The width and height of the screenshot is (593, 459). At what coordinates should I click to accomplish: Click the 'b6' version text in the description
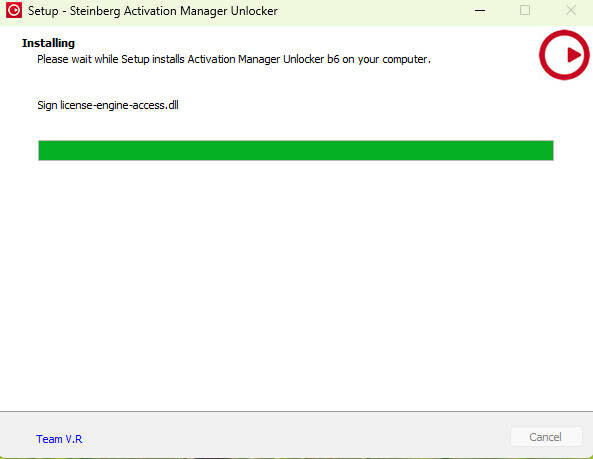[x=333, y=59]
